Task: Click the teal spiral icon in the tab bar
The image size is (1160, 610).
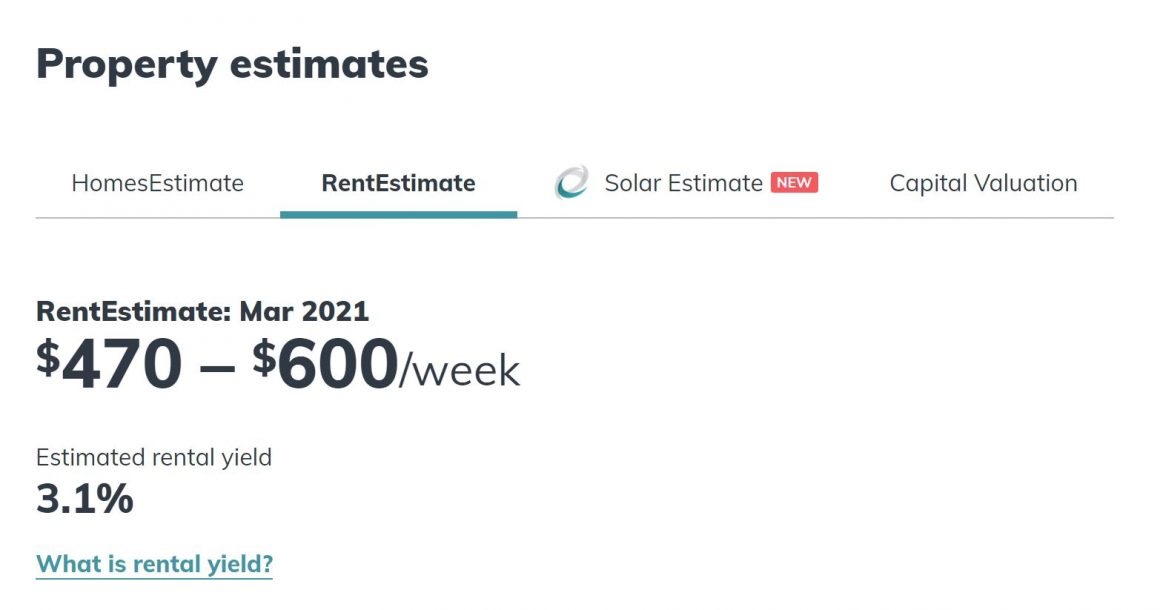Action: click(570, 183)
